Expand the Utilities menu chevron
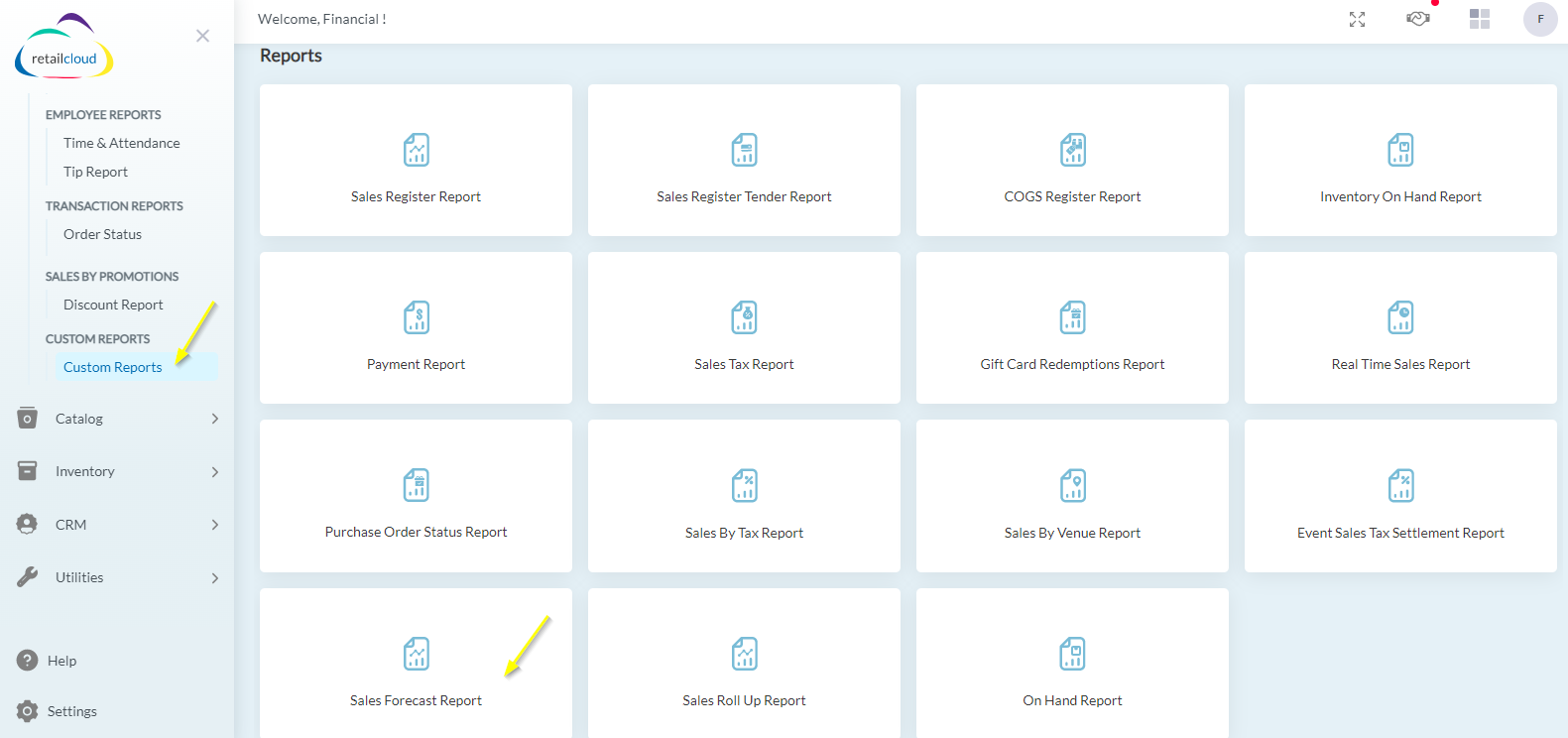This screenshot has width=1568, height=738. (215, 578)
